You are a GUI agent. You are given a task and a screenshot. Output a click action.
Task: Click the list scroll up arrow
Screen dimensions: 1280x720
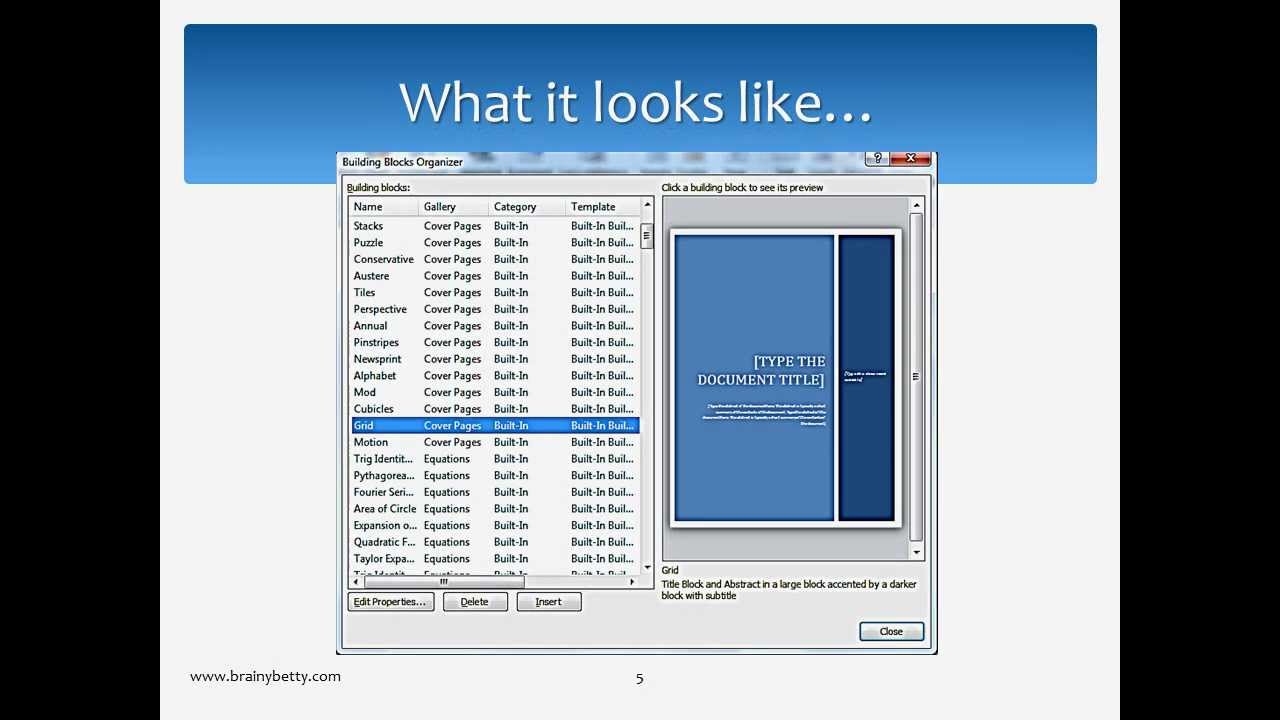[x=647, y=205]
